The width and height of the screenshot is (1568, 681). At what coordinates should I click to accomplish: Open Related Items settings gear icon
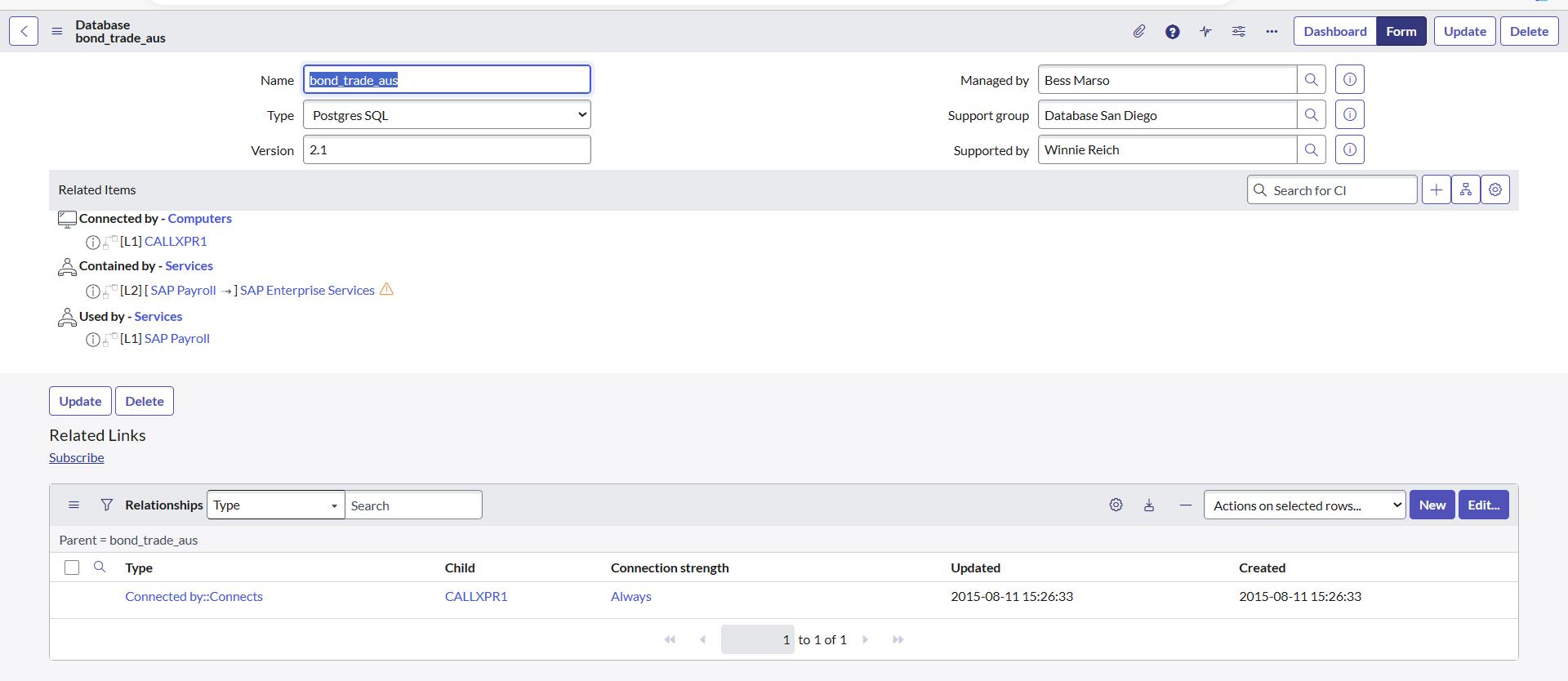[x=1495, y=189]
